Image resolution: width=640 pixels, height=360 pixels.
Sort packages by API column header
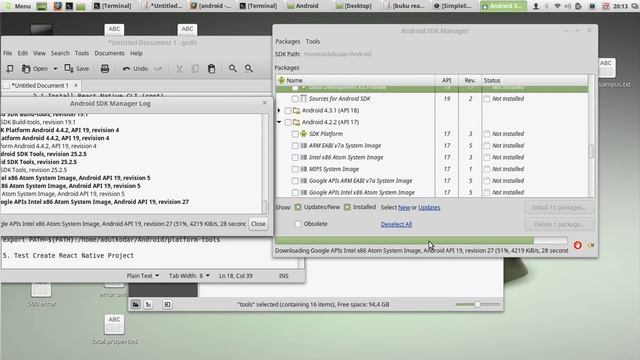point(447,80)
